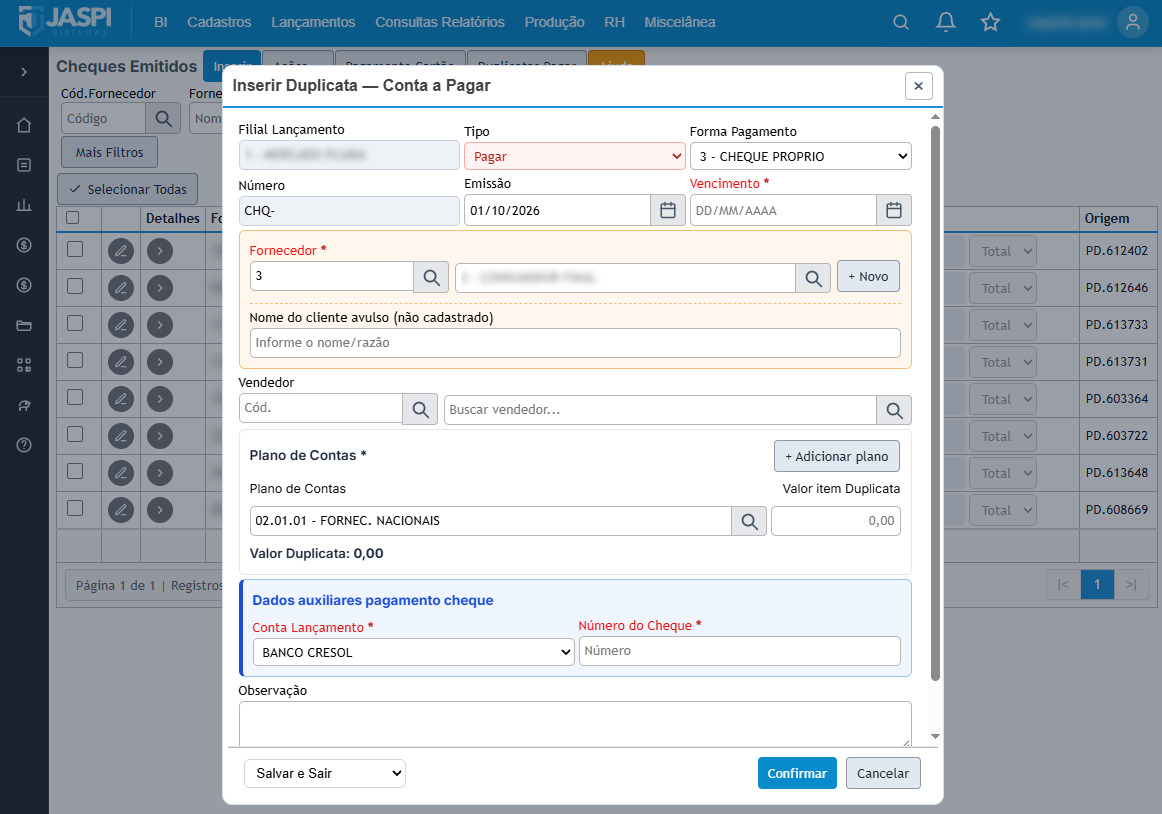Open the Salvar e Sair dropdown

click(325, 773)
